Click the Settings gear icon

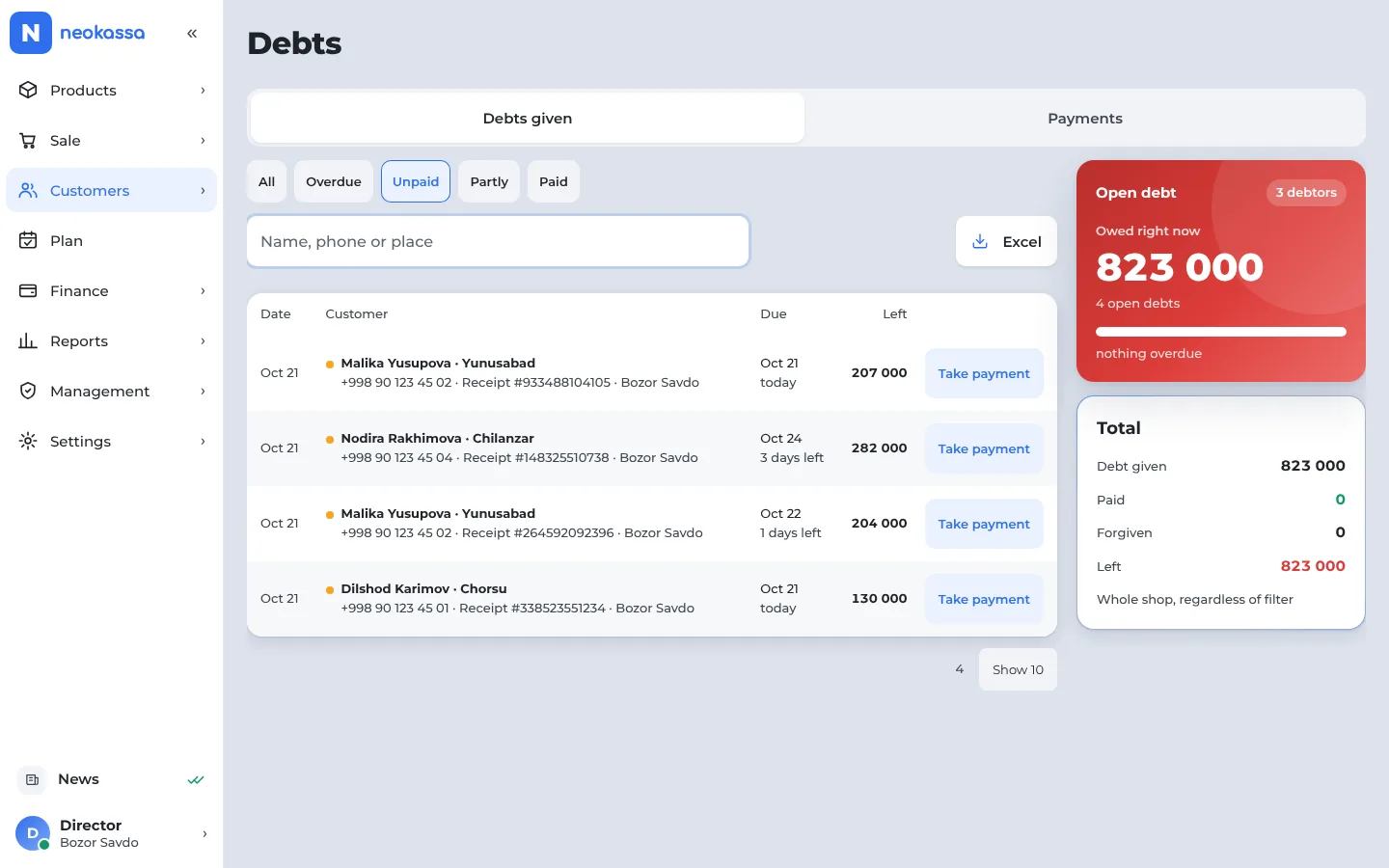tap(28, 441)
